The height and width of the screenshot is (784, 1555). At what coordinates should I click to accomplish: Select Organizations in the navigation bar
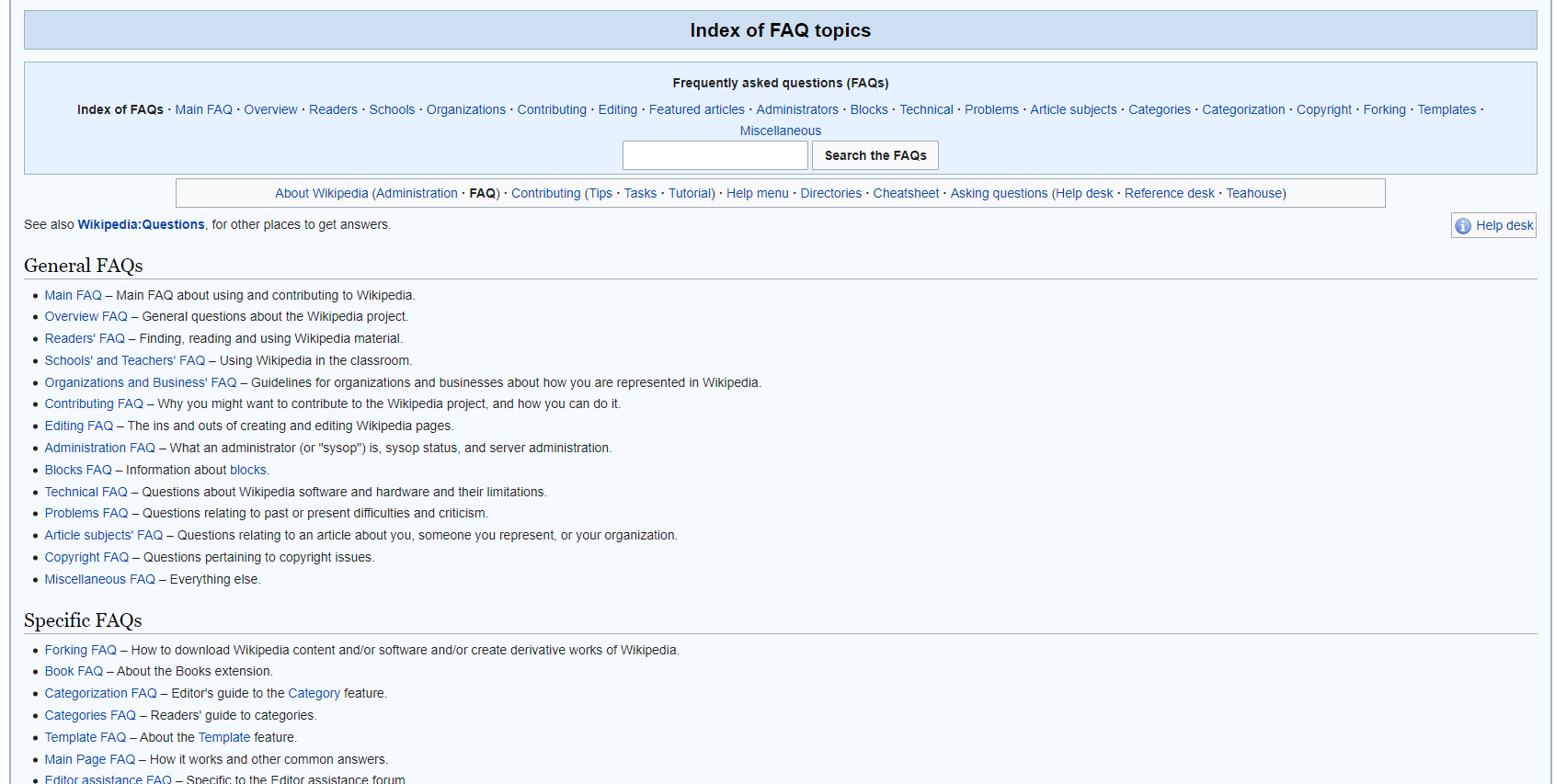click(466, 109)
